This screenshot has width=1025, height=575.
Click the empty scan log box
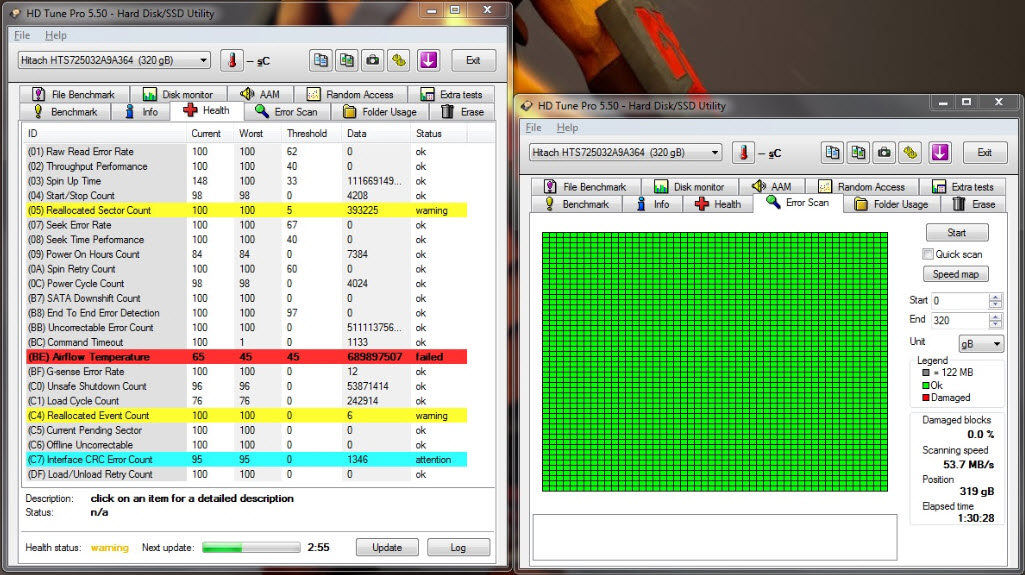[x=715, y=537]
